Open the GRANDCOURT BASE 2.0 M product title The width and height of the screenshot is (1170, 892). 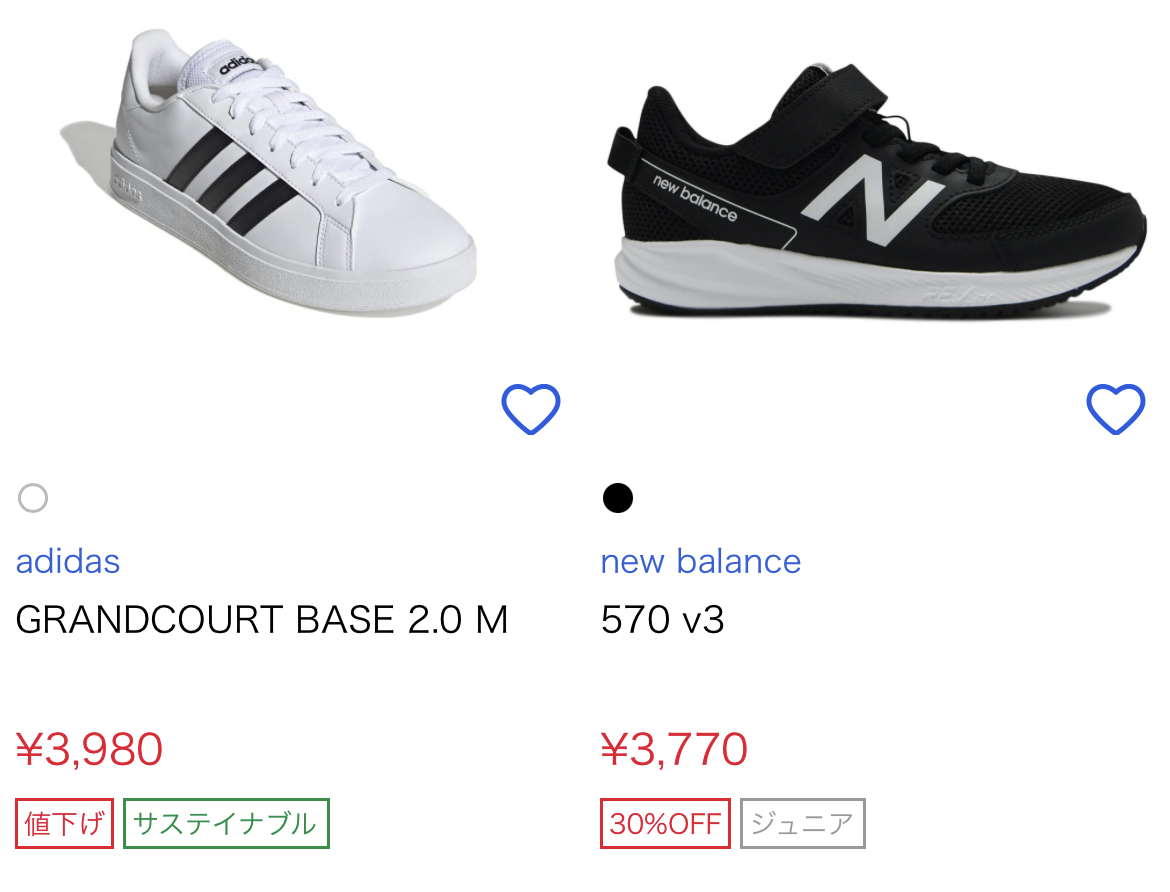[x=262, y=621]
